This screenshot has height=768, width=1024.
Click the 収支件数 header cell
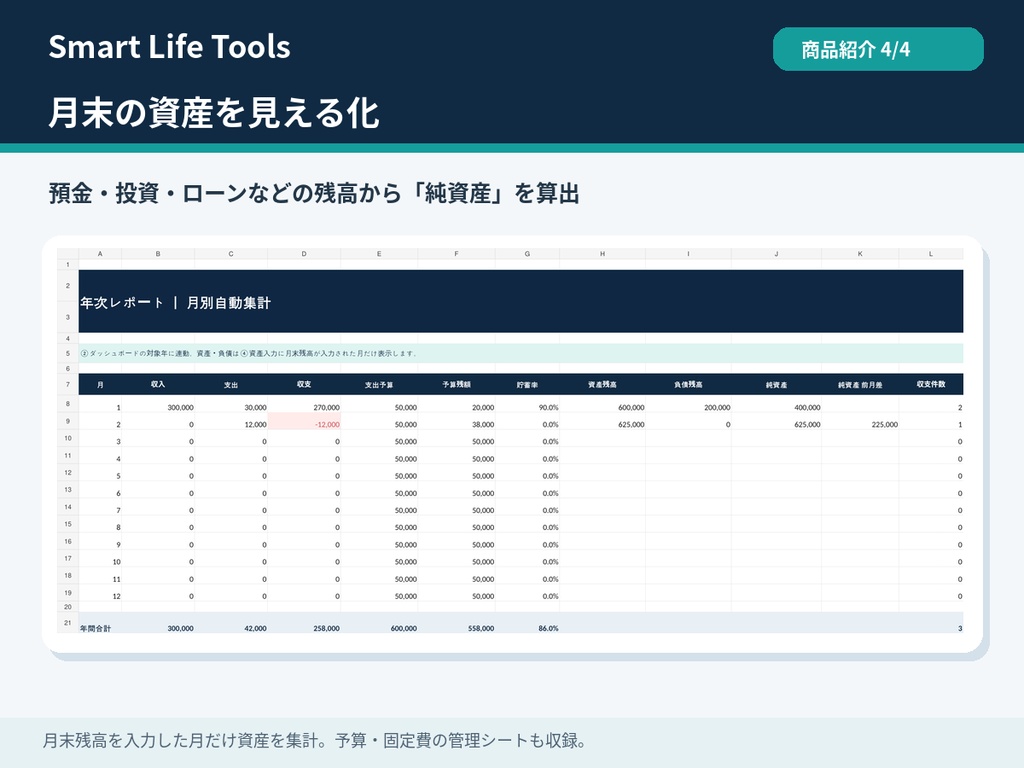931,385
